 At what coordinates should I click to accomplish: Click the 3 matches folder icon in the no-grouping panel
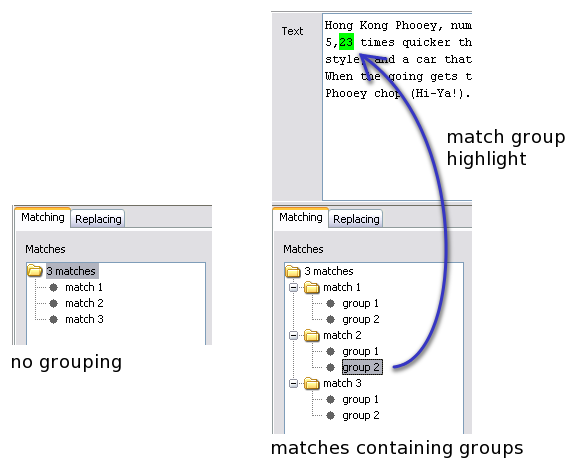pyautogui.click(x=35, y=271)
